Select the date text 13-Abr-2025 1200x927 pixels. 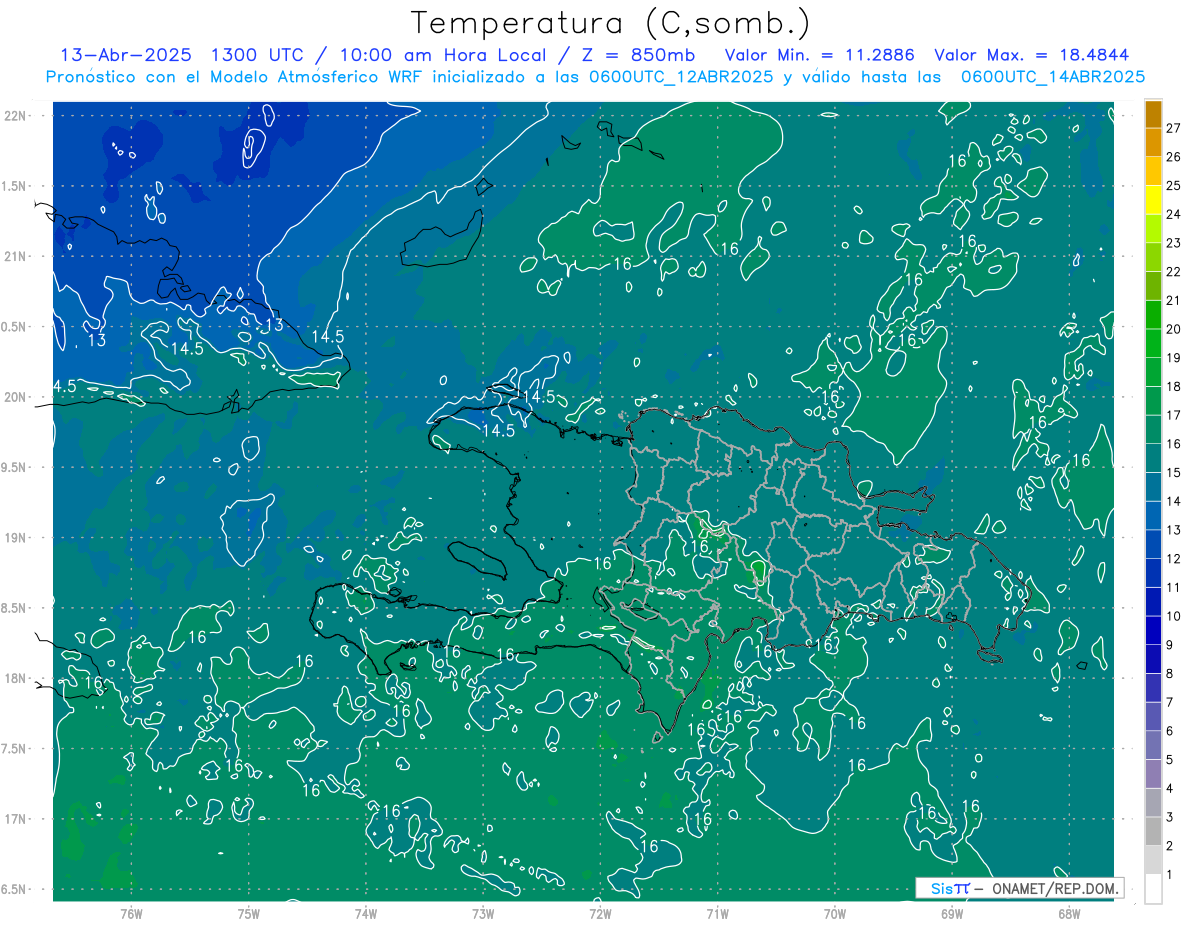click(x=126, y=55)
